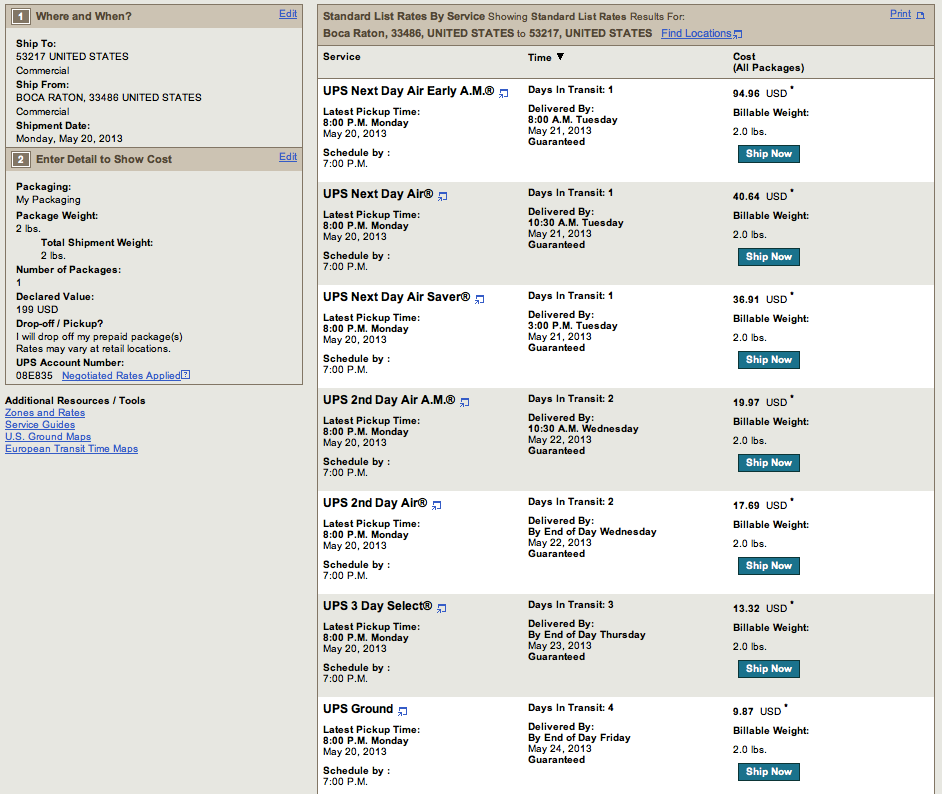
Task: Sort results by the Time column arrow
Action: pos(560,58)
